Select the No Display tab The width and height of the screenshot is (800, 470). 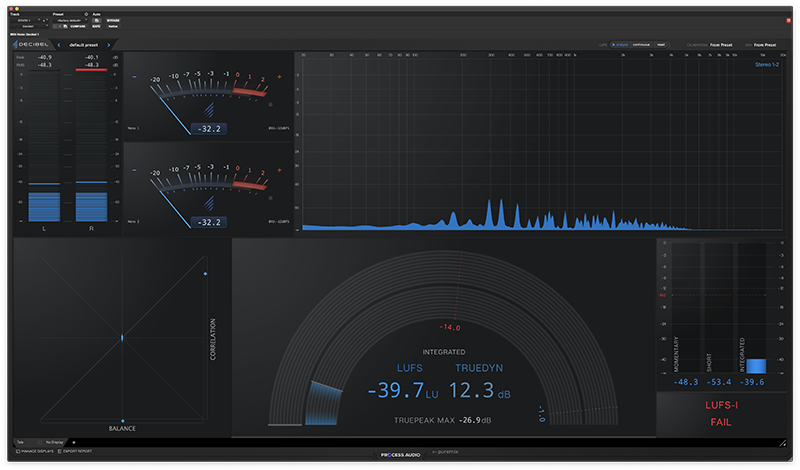pyautogui.click(x=53, y=441)
